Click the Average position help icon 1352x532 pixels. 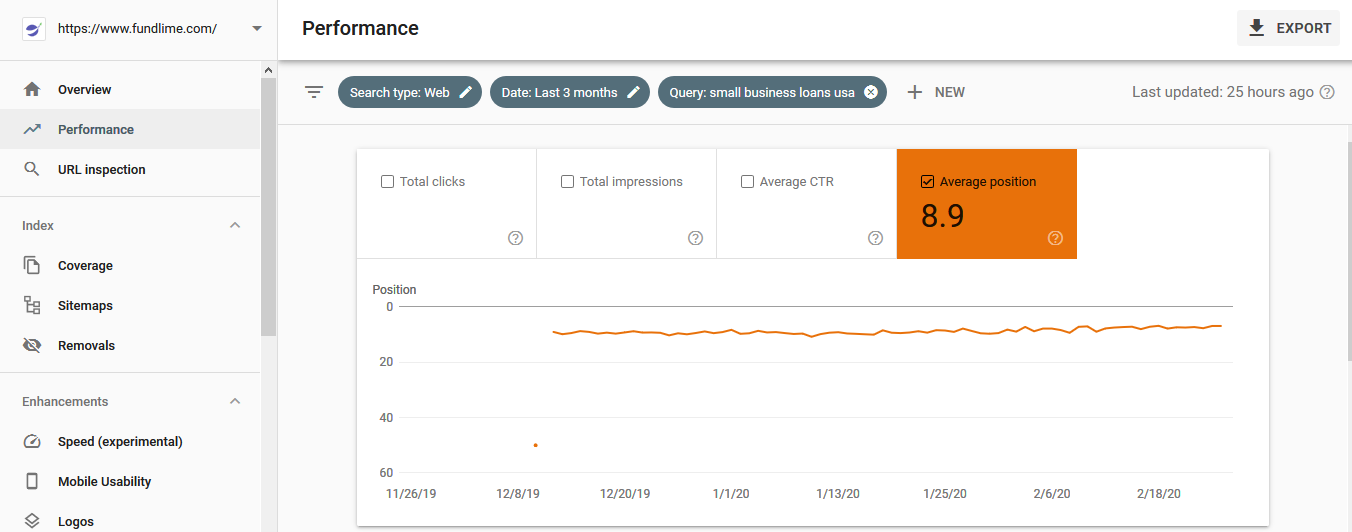click(x=1056, y=238)
